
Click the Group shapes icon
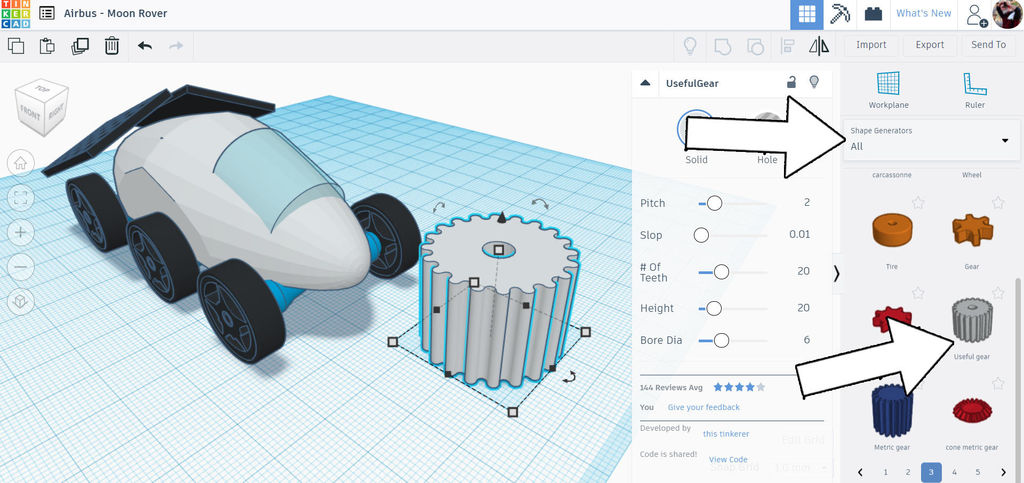point(722,46)
